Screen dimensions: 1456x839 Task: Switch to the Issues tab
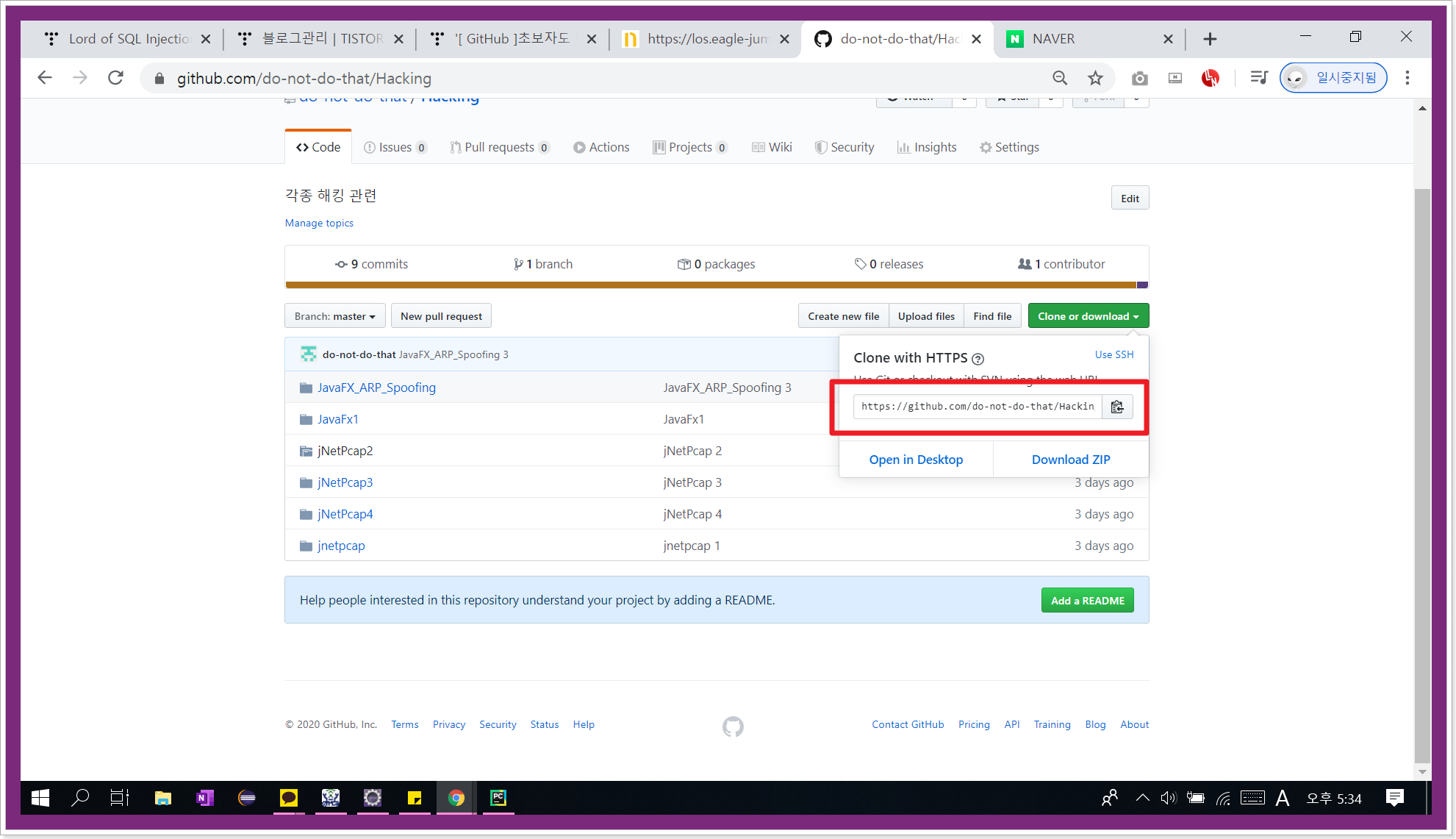(x=395, y=147)
